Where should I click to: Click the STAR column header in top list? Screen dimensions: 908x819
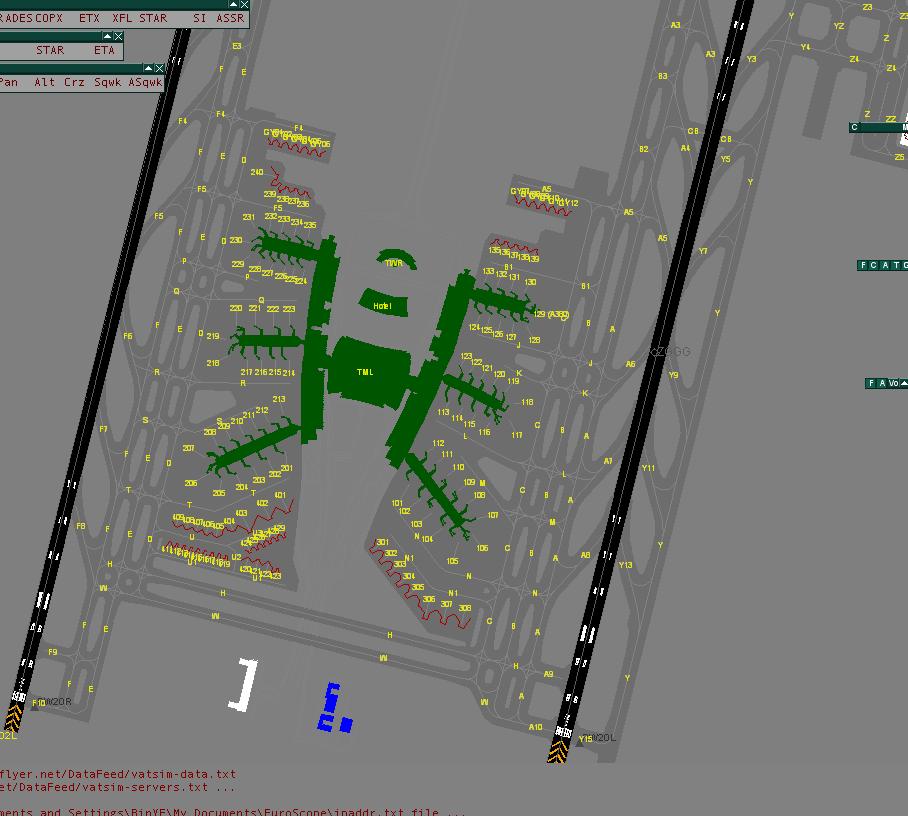click(x=153, y=19)
